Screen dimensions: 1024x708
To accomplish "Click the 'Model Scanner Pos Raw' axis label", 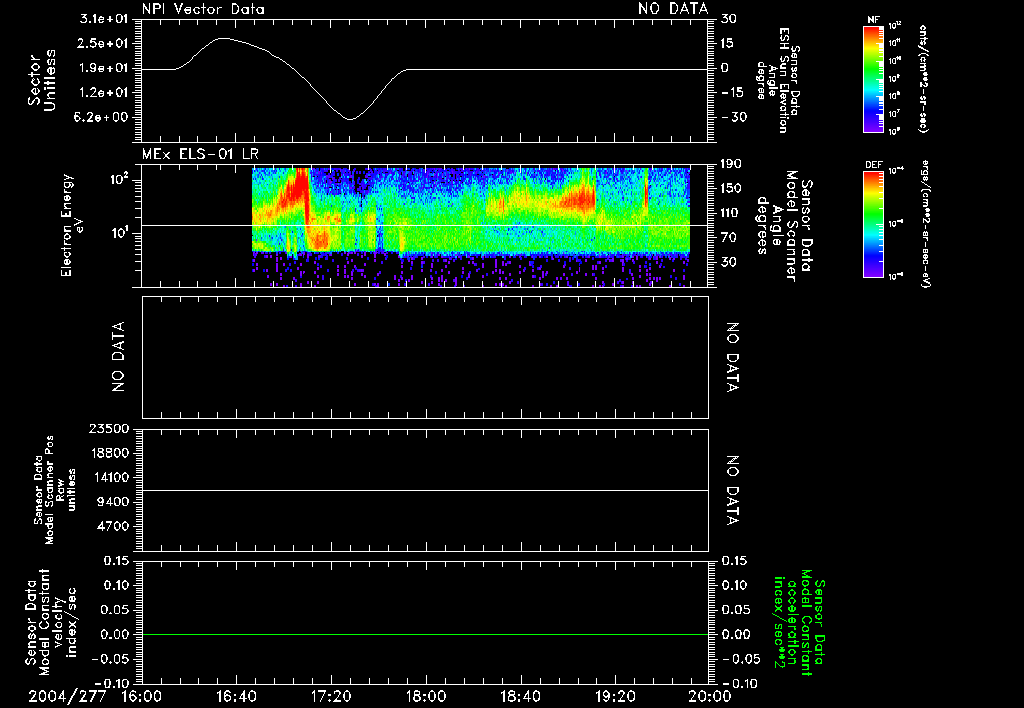I will pyautogui.click(x=56, y=490).
